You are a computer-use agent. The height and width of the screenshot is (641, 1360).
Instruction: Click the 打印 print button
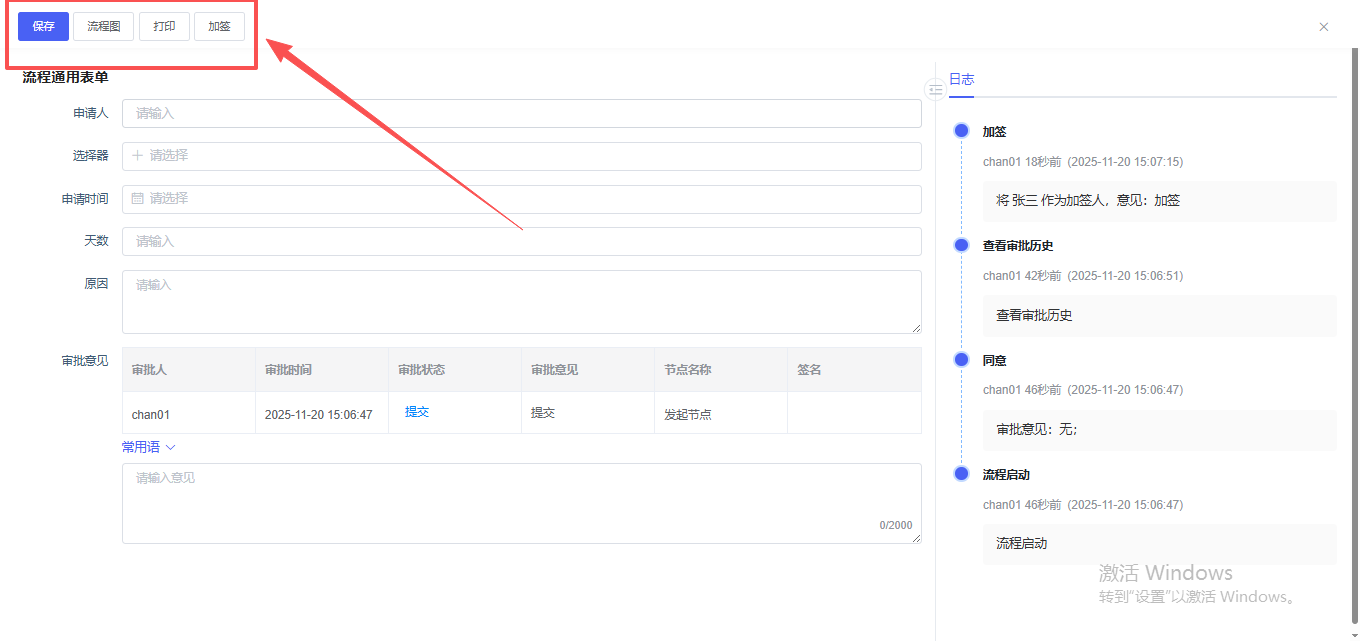pos(164,27)
